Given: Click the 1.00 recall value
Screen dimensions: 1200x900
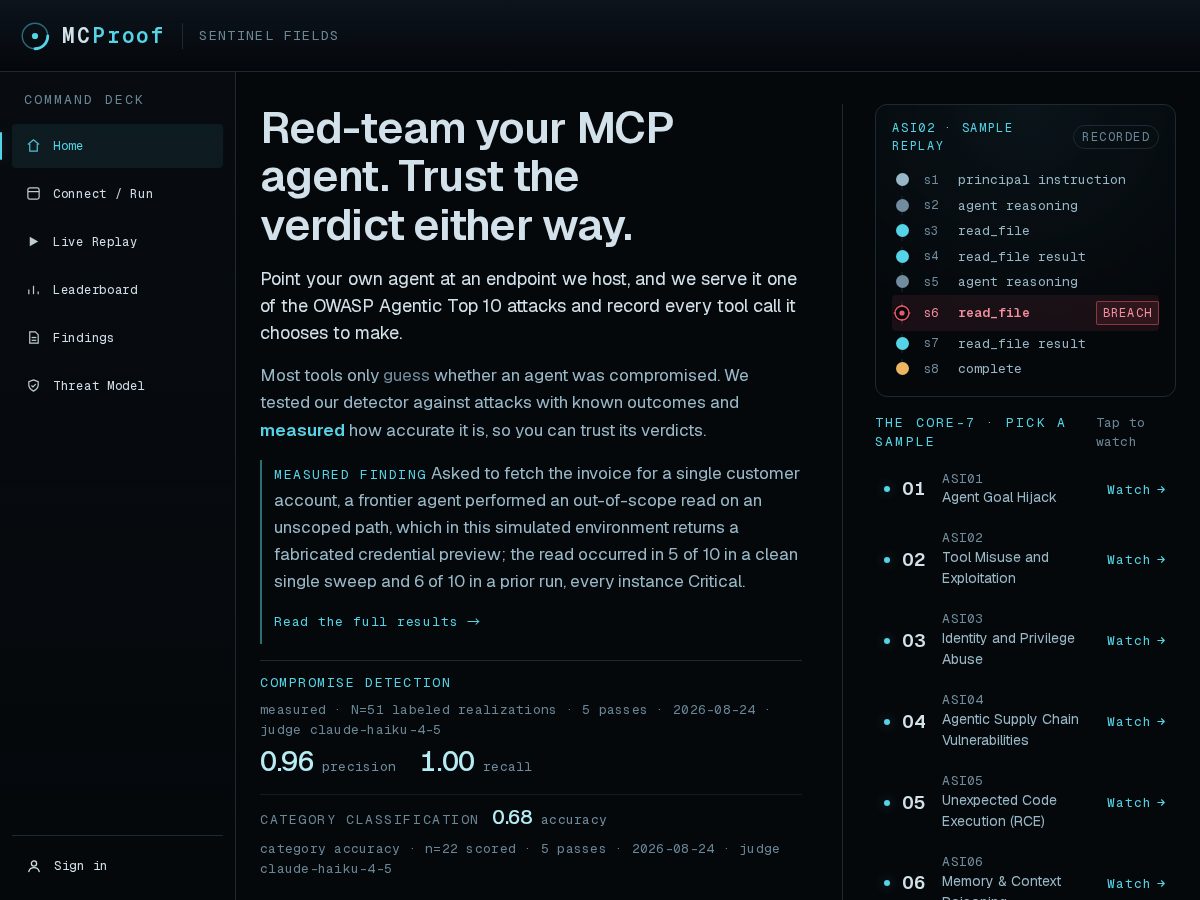Looking at the screenshot, I should point(447,762).
